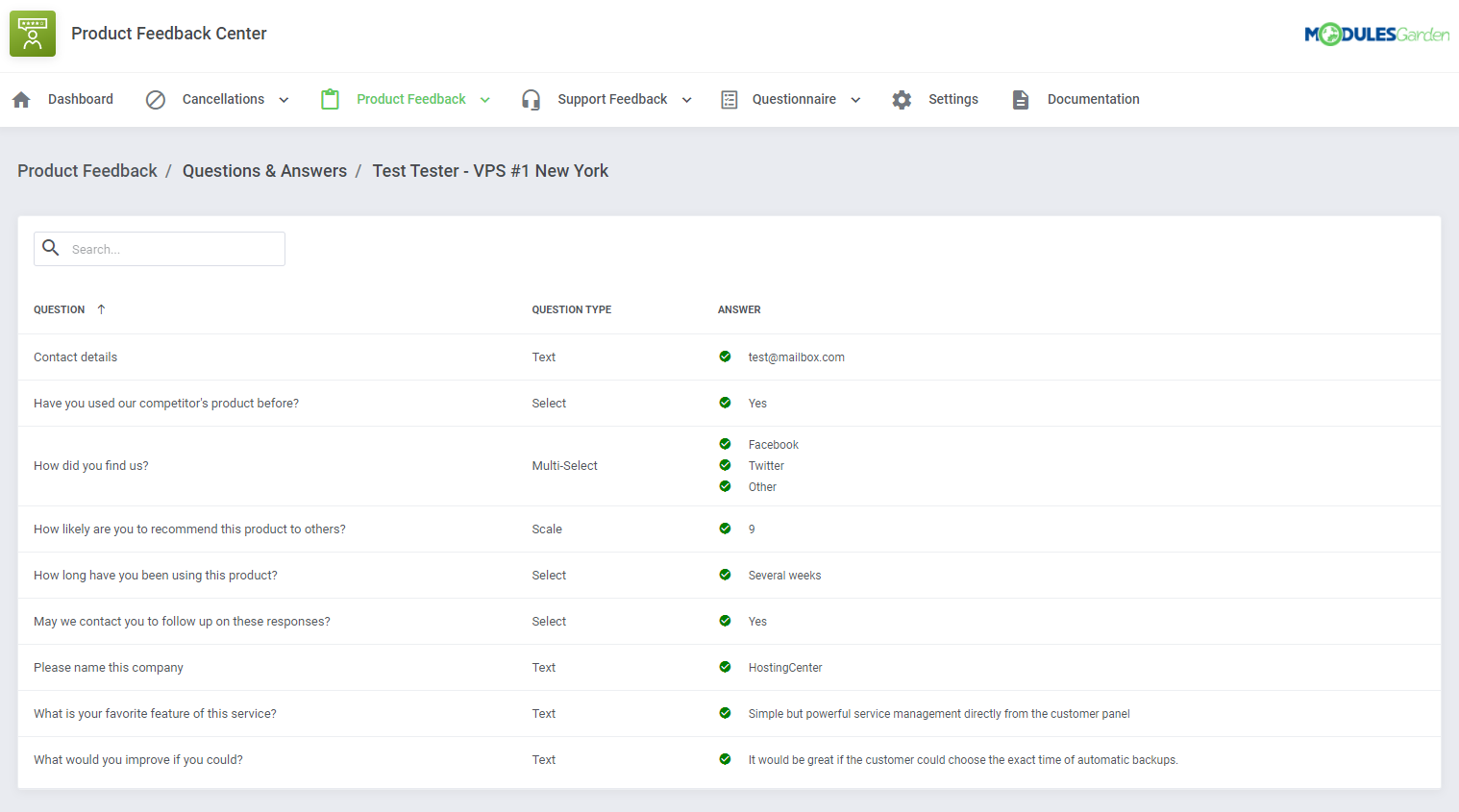Select the Settings menu item
The image size is (1459, 812).
pos(953,99)
